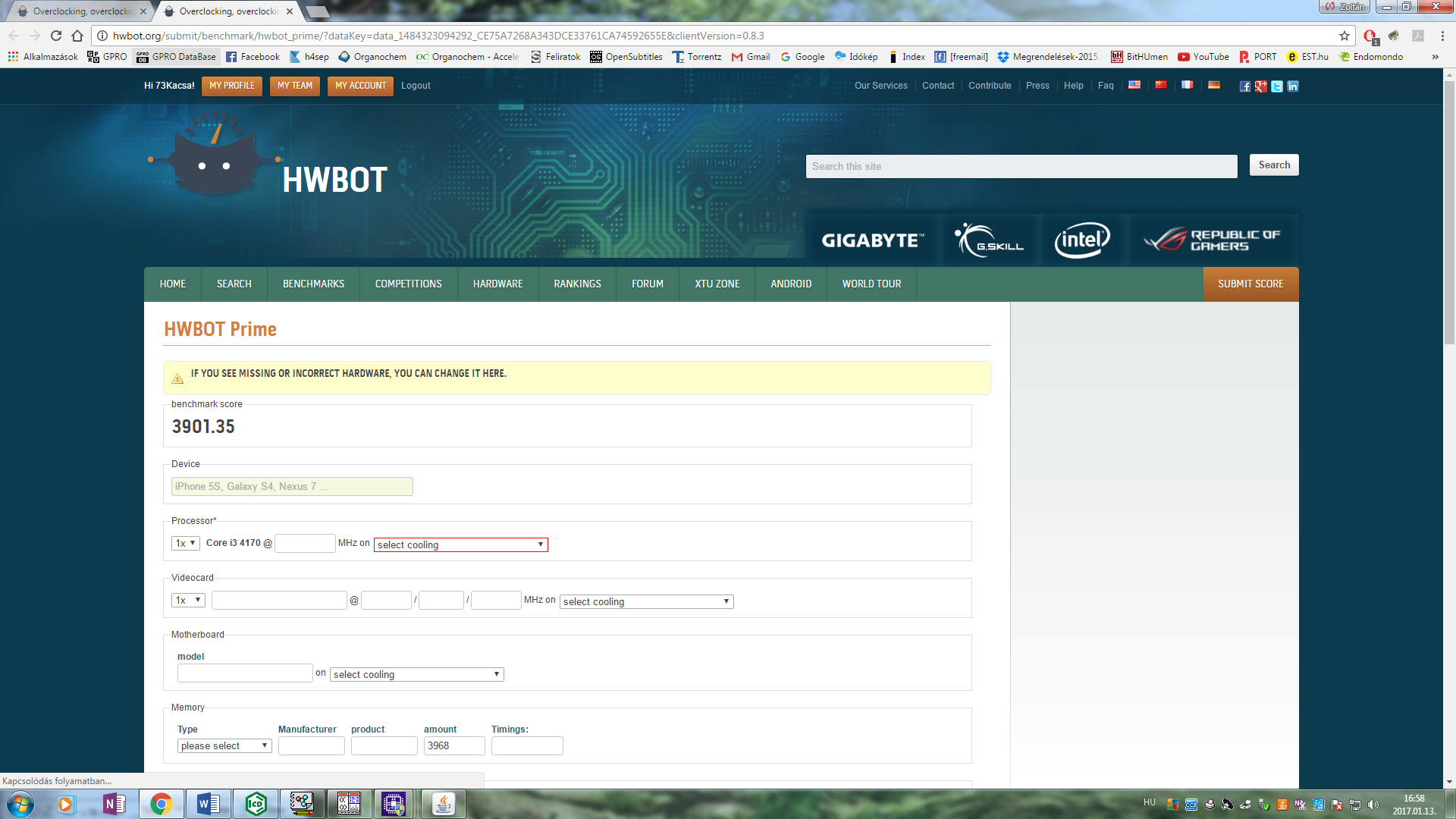Open HWBOT LinkedIn social icon
1456x819 pixels.
1293,86
